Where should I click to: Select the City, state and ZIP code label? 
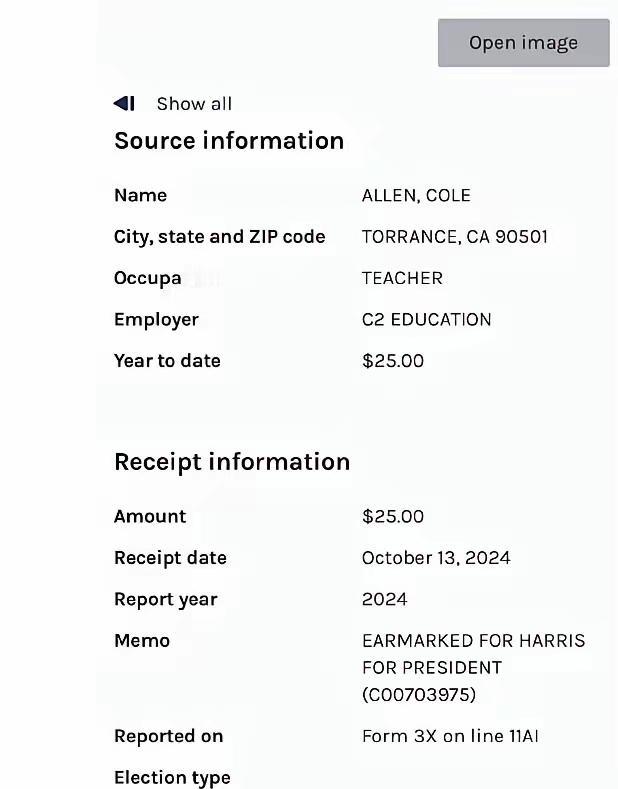click(x=219, y=237)
